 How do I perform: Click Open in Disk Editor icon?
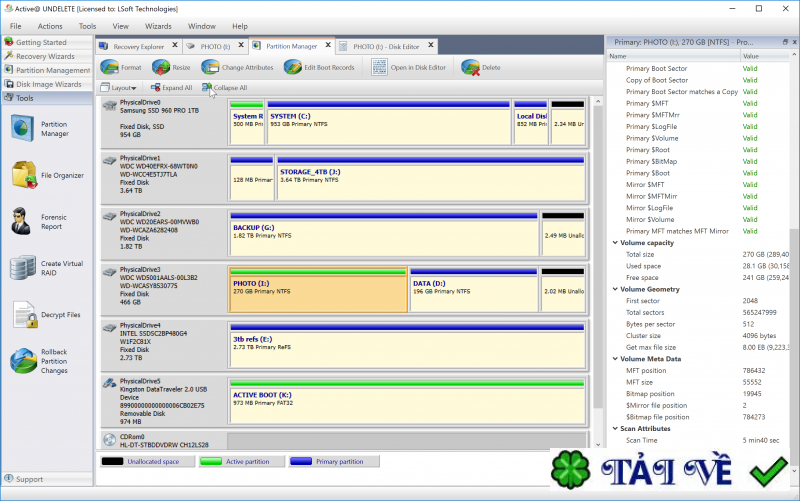click(379, 67)
